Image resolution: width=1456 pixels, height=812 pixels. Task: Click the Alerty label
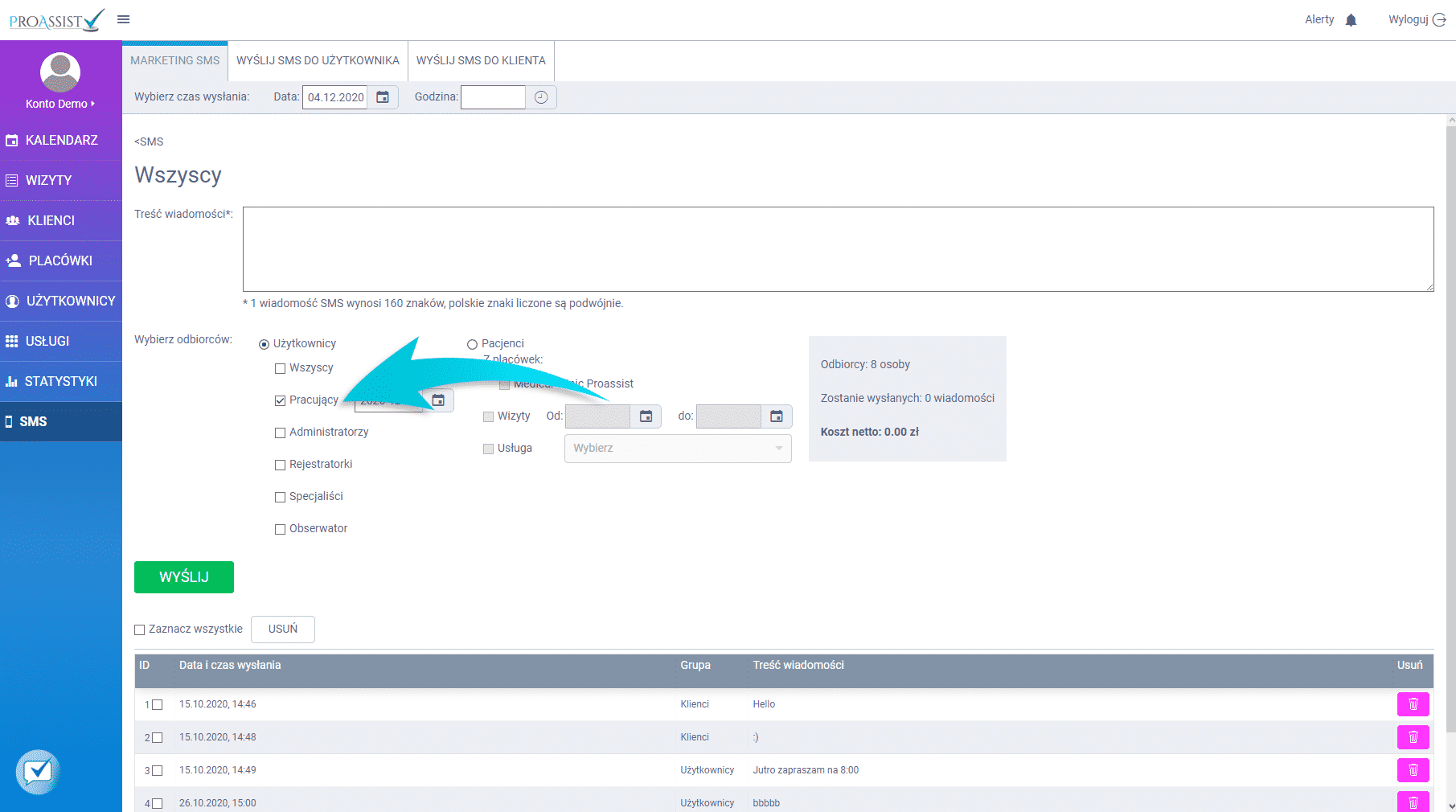coord(1319,19)
